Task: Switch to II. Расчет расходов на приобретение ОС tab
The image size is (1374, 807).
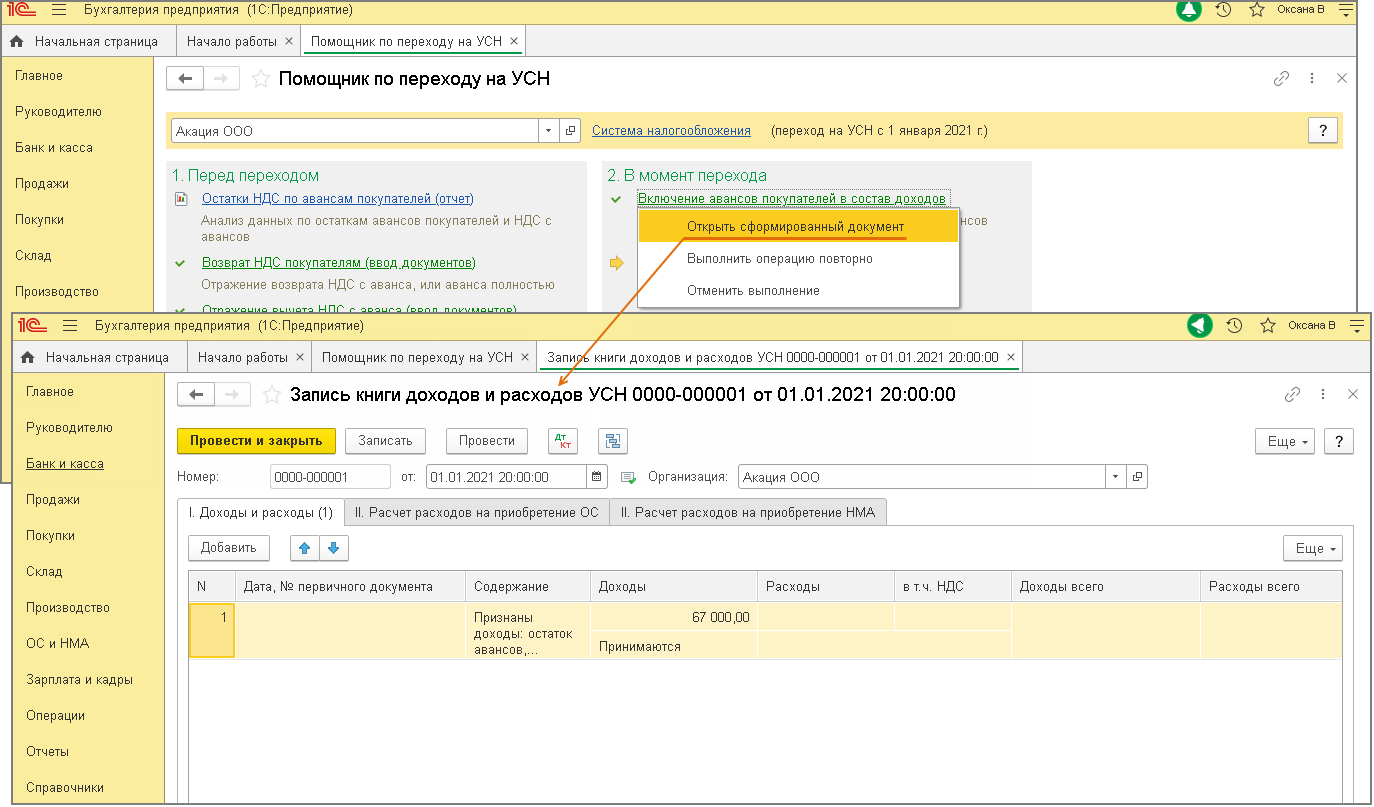Action: (x=476, y=512)
